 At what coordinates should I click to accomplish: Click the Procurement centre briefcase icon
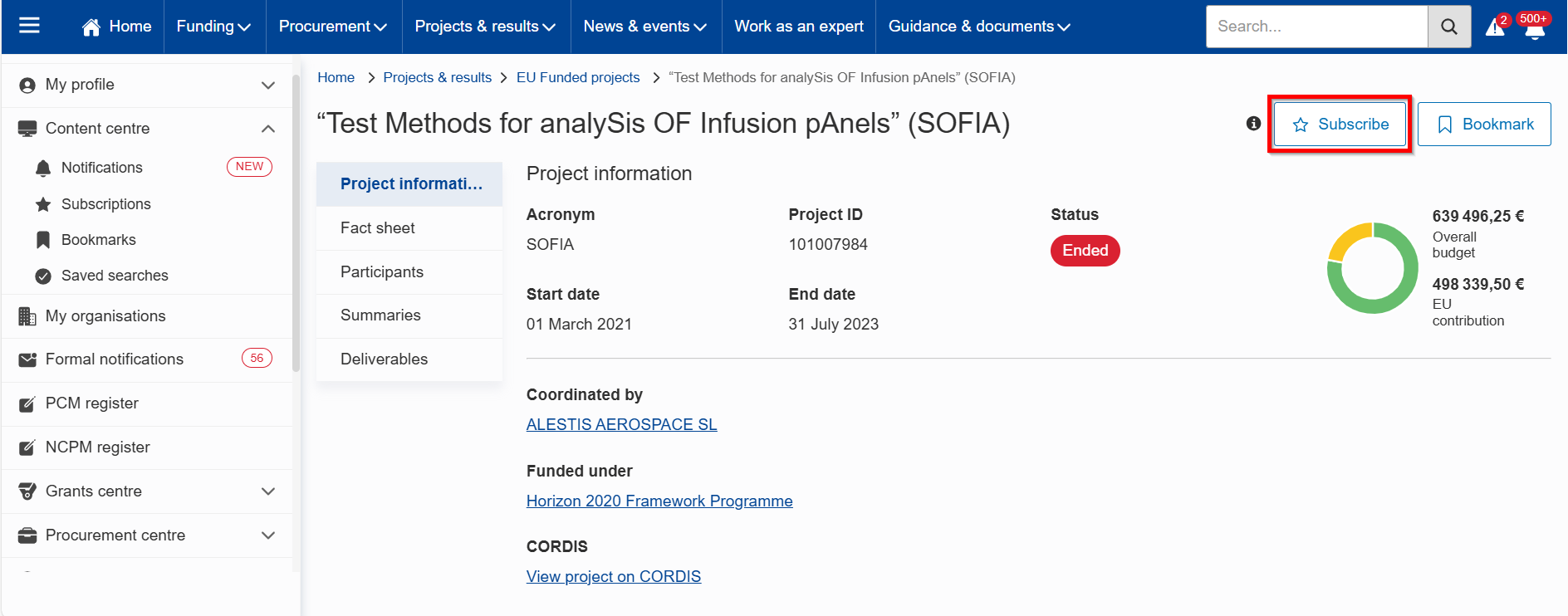point(27,535)
